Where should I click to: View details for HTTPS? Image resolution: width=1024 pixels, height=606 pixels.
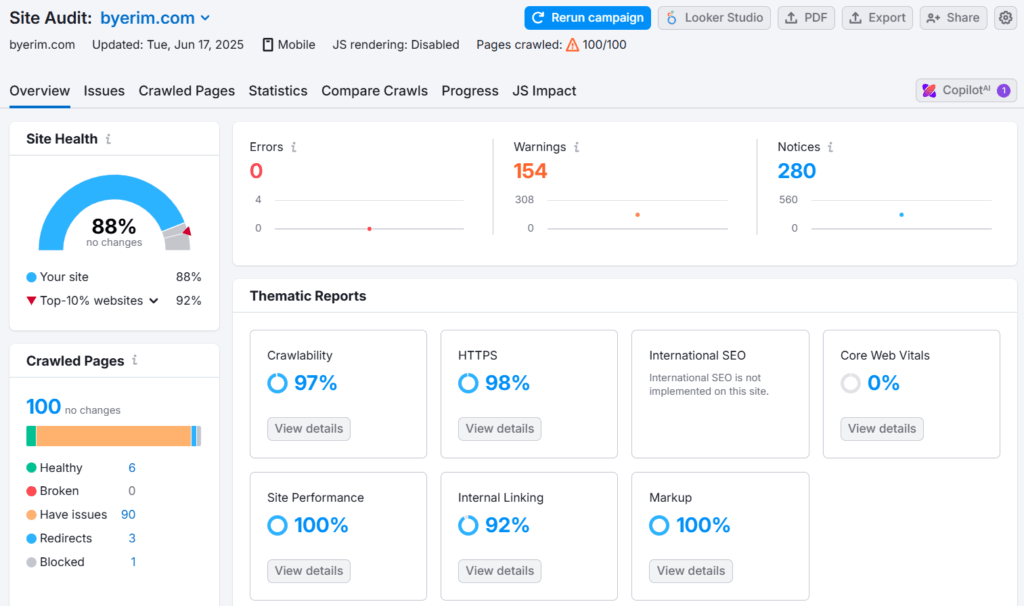500,429
